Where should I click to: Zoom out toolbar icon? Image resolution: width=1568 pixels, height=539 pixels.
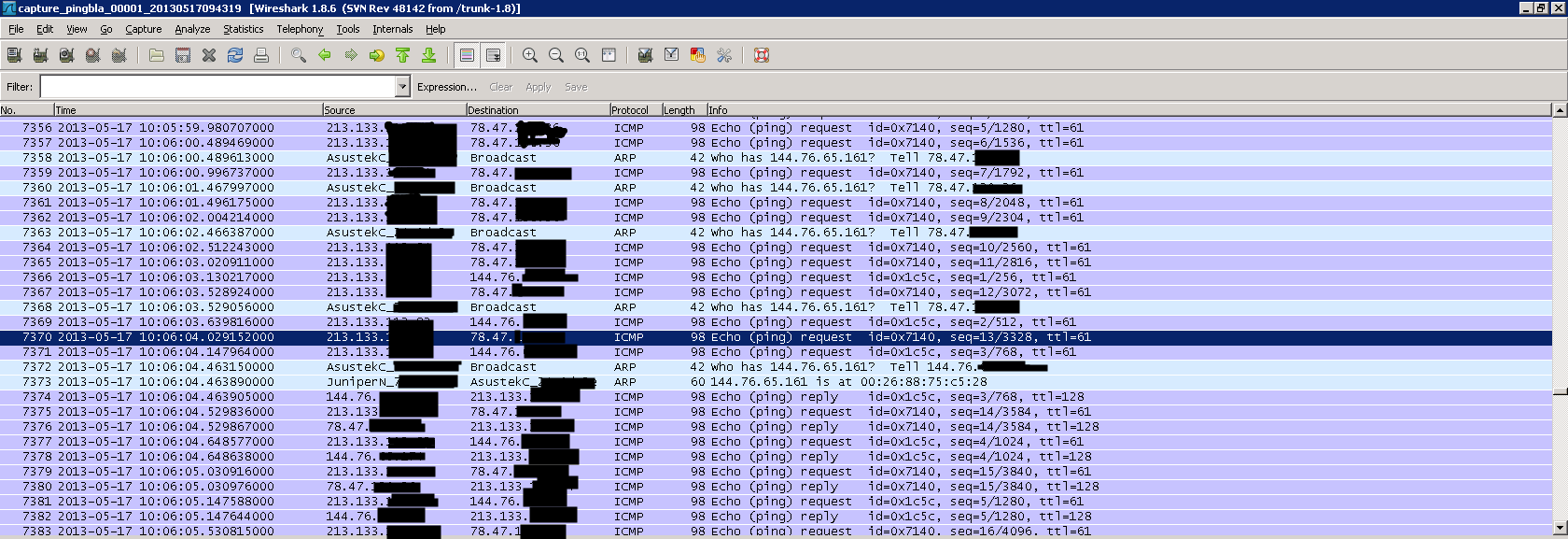(556, 56)
